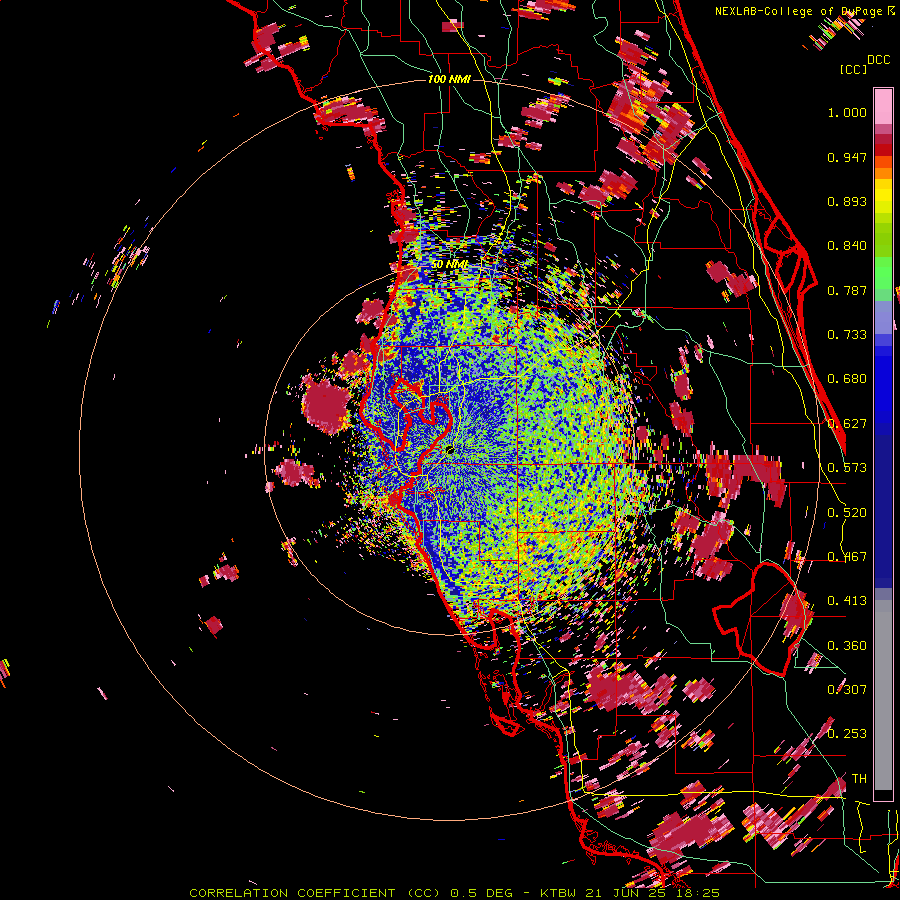This screenshot has width=900, height=900.
Task: Select the 0.787 legend value
Action: 847,290
